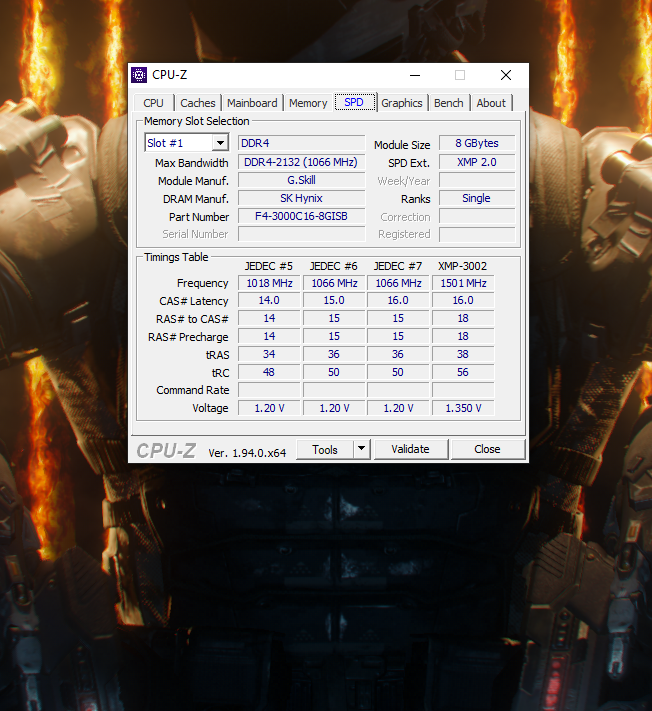Click the empty Serial Number field

tap(302, 234)
